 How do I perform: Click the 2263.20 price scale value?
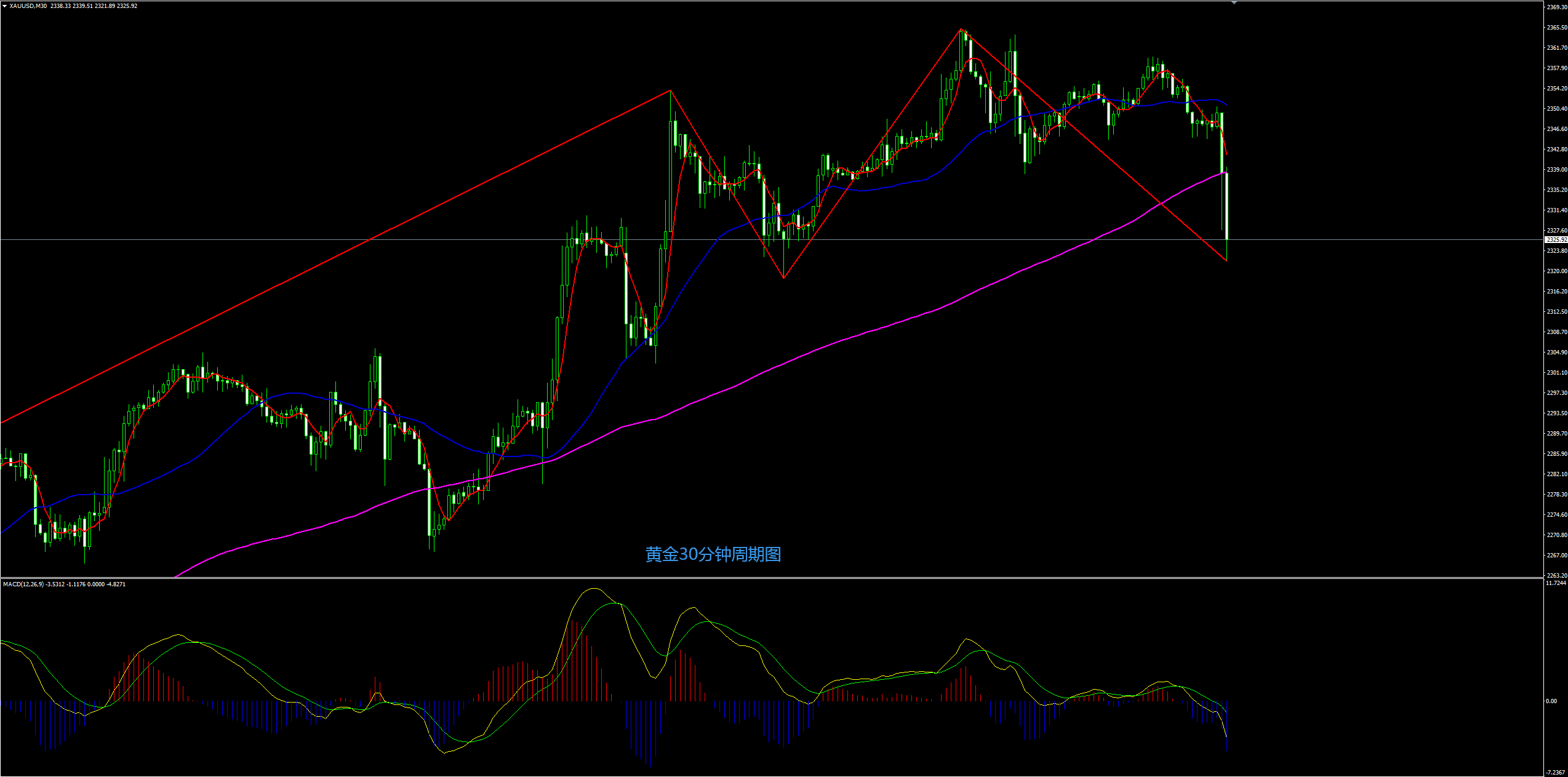coord(1557,576)
